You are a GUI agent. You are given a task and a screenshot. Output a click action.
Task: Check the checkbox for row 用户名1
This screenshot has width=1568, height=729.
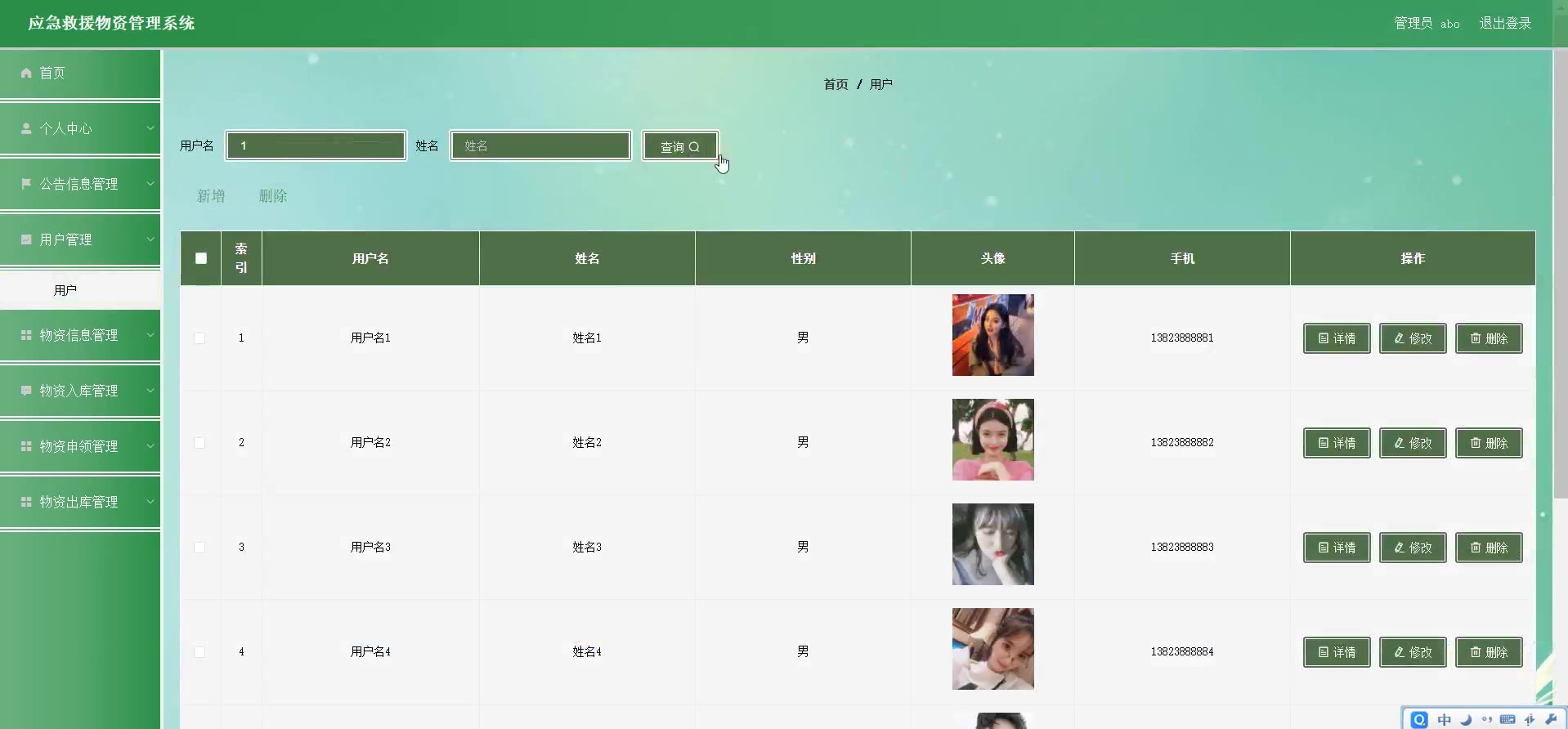pyautogui.click(x=199, y=338)
